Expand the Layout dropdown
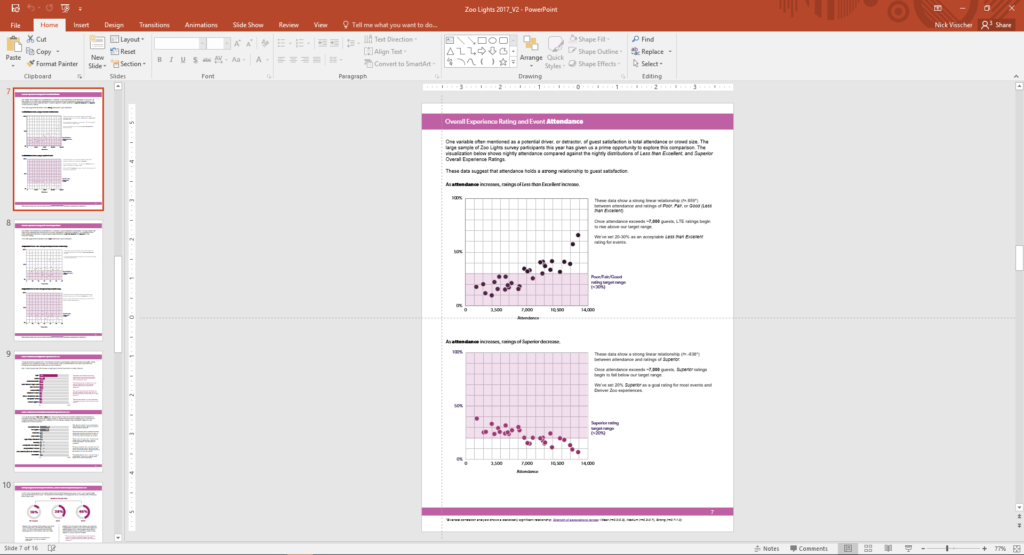1024x555 pixels. (130, 39)
